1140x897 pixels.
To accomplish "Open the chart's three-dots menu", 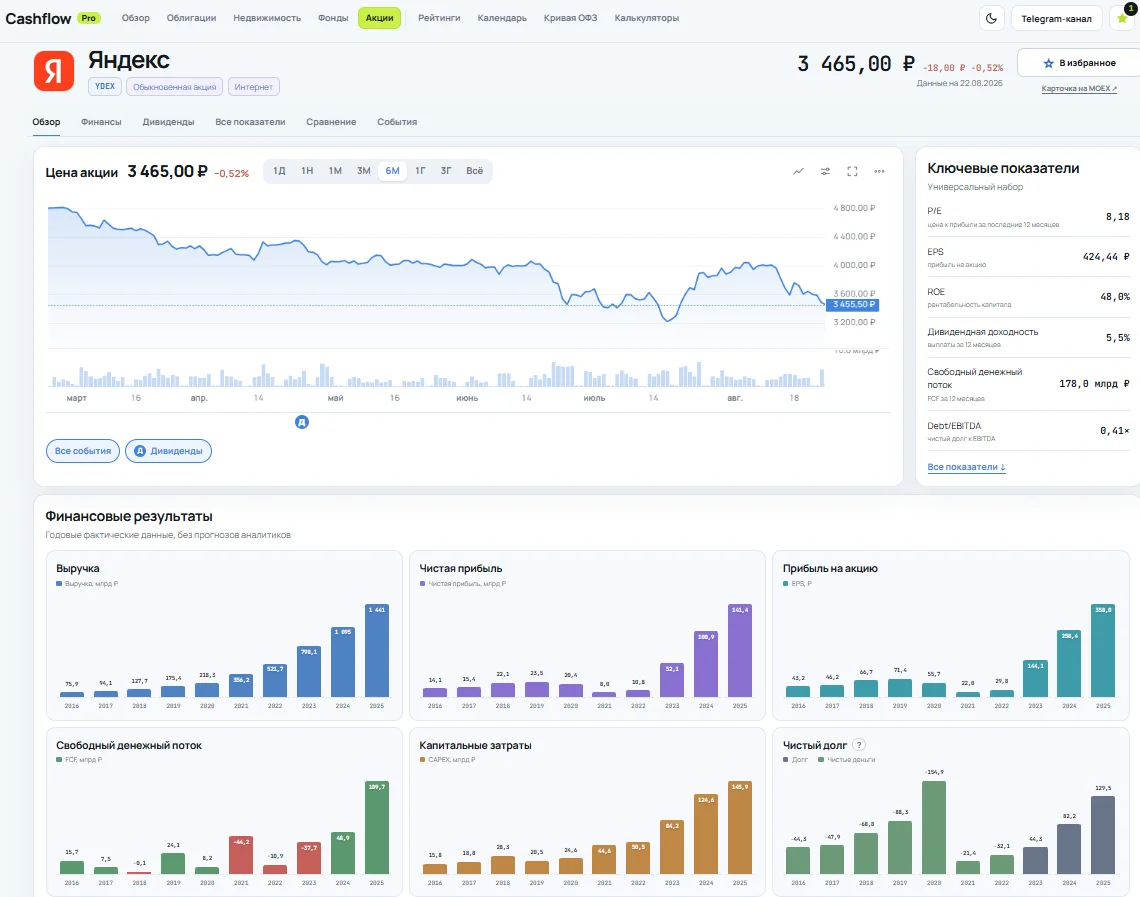I will click(879, 172).
